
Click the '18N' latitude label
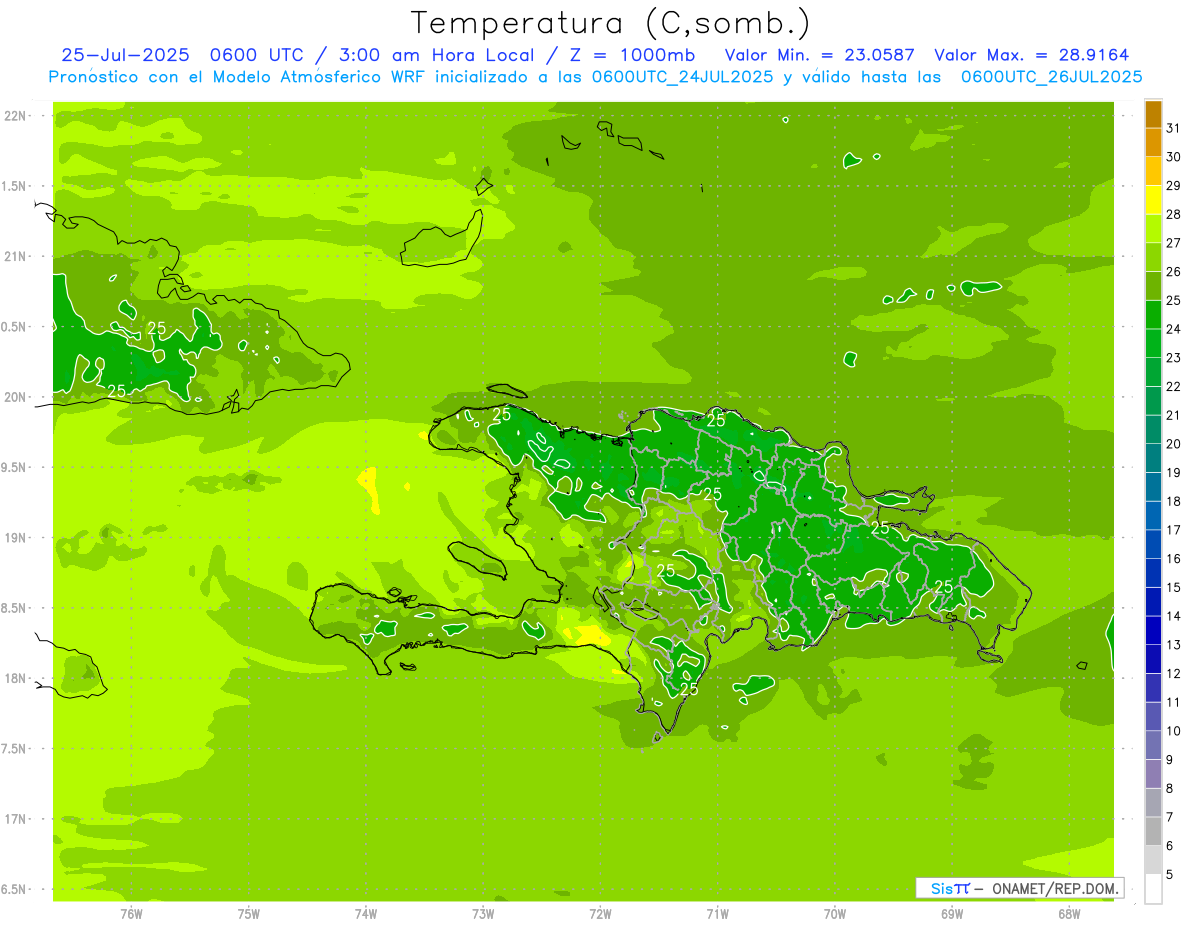[x=14, y=678]
